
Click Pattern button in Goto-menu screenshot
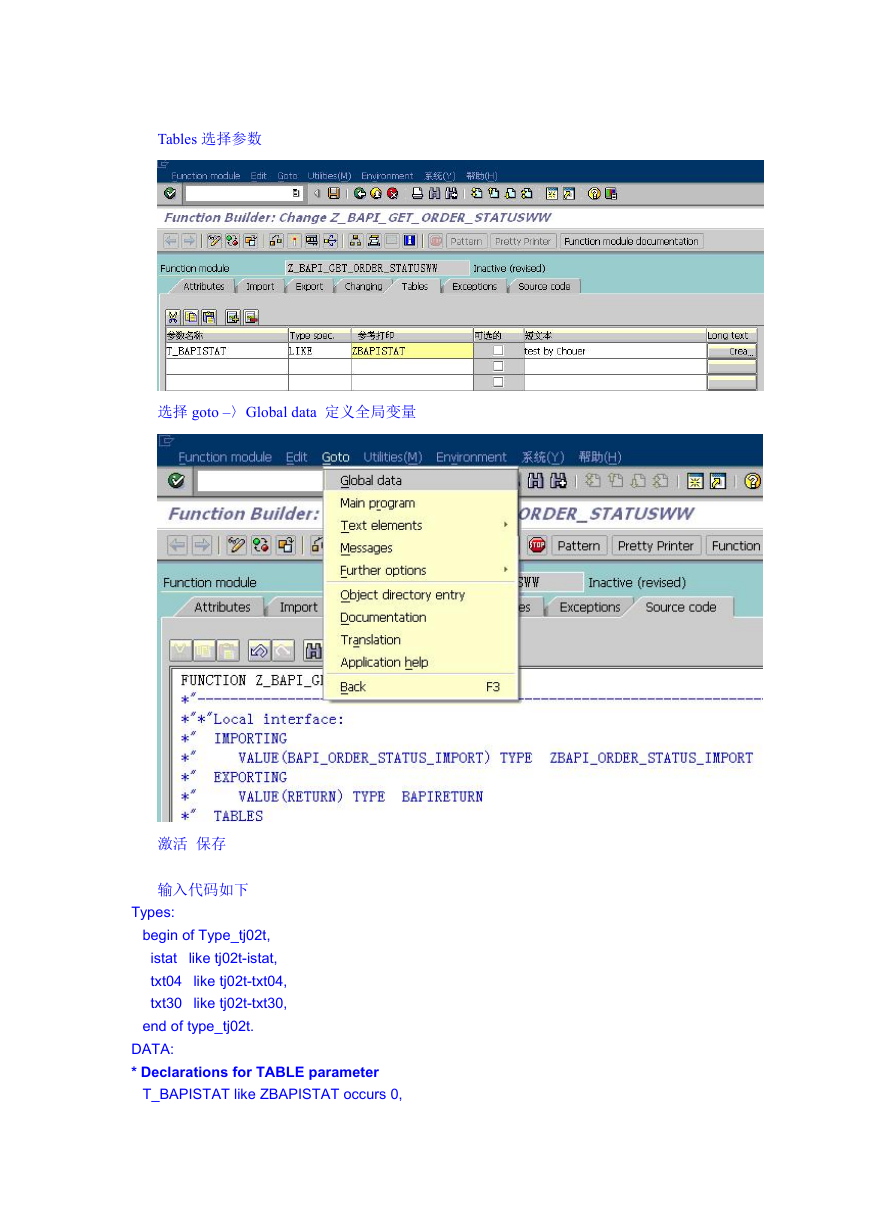(579, 545)
